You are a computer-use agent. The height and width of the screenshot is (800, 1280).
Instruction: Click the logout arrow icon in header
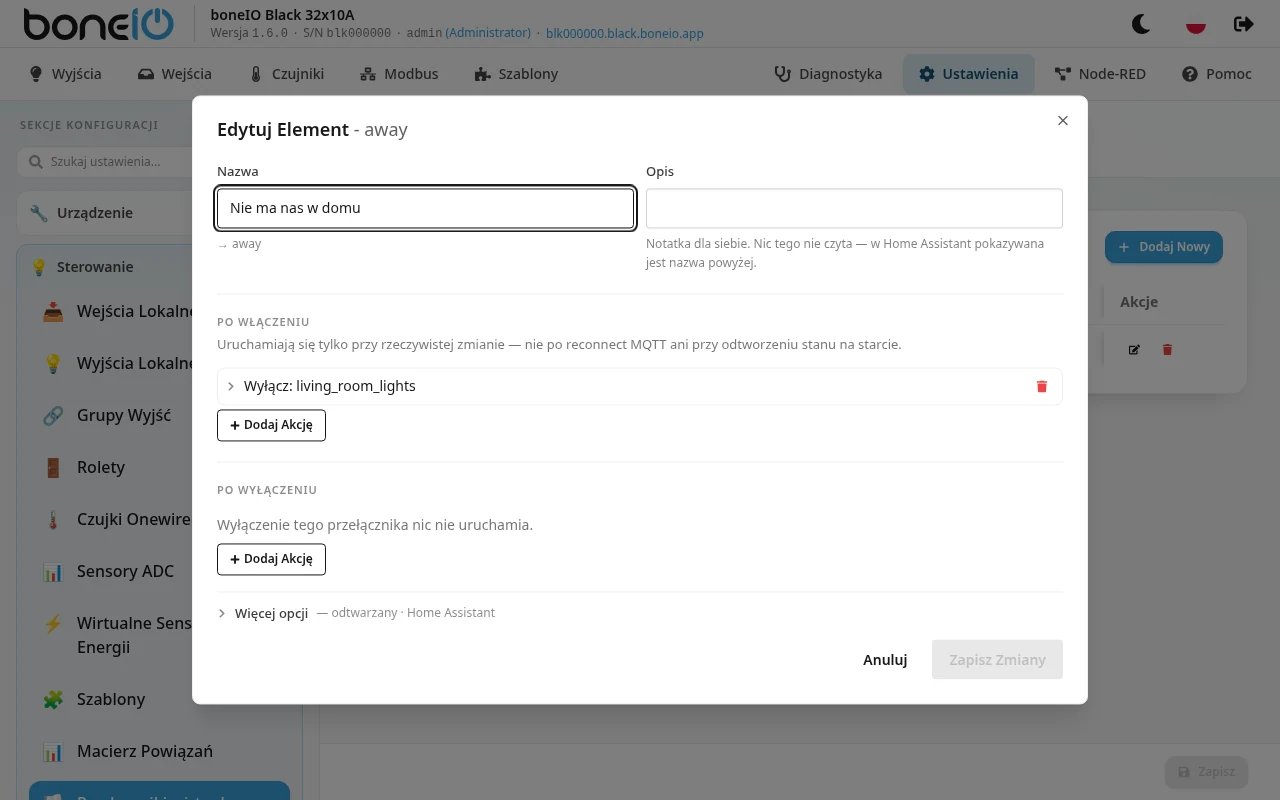point(1243,24)
